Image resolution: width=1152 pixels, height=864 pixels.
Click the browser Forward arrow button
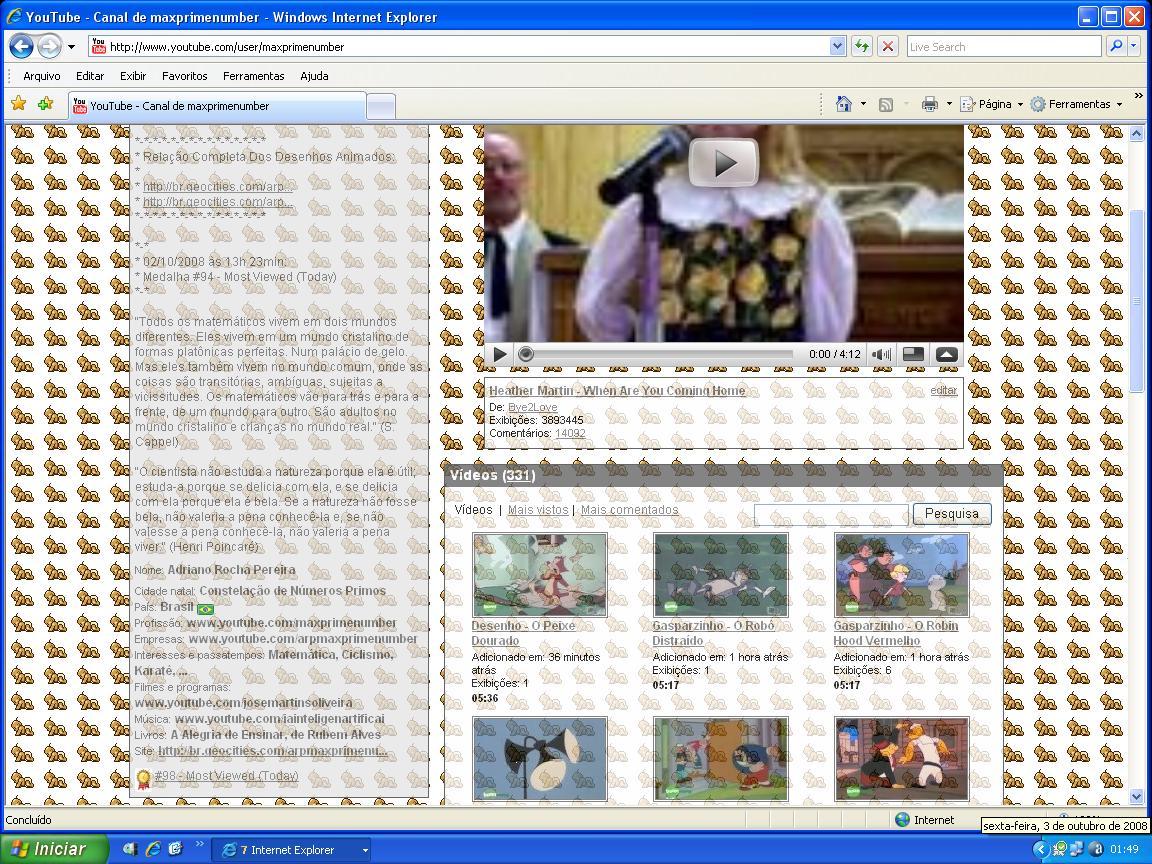pos(49,46)
